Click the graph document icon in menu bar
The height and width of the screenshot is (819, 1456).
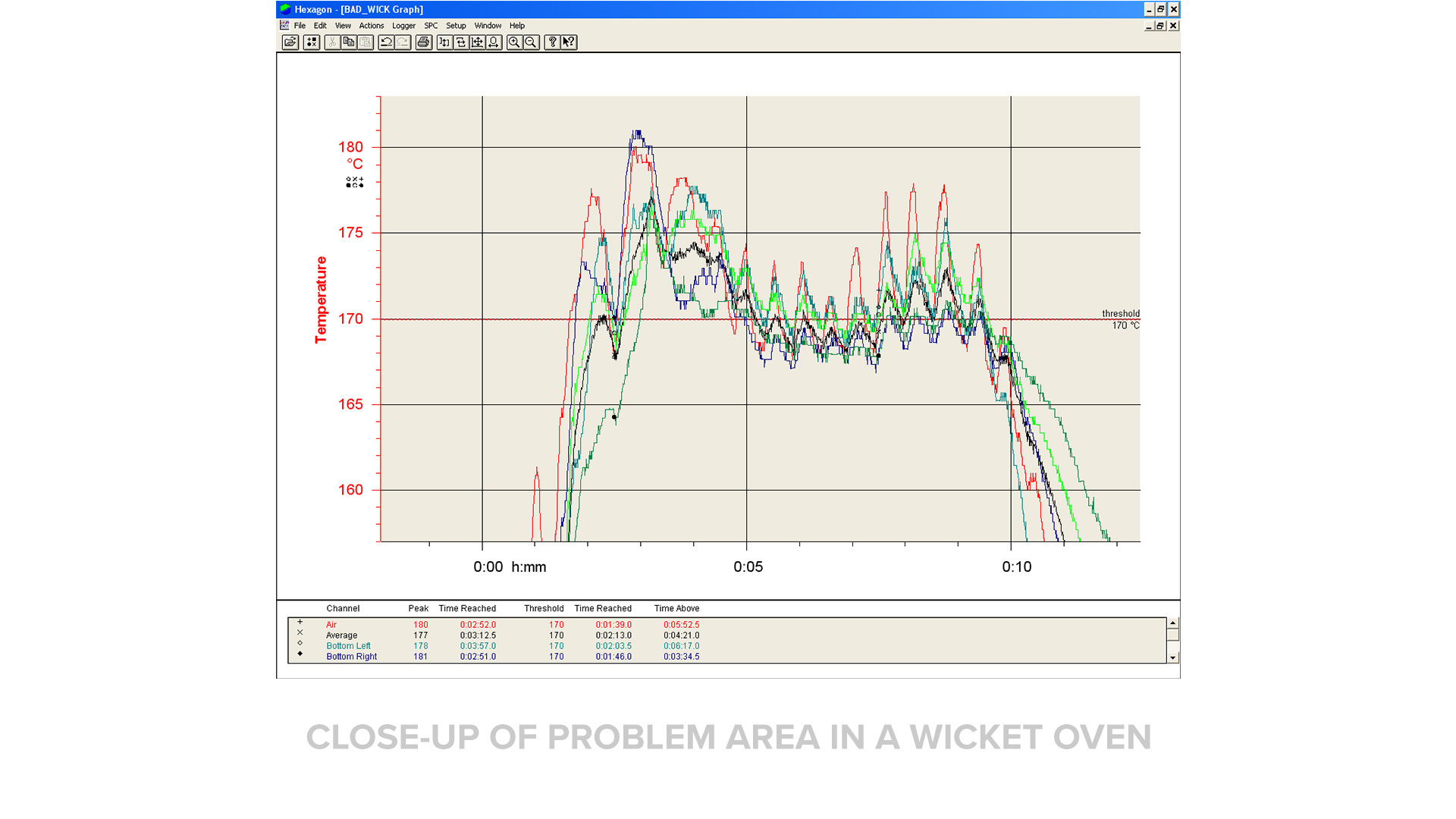coord(284,26)
